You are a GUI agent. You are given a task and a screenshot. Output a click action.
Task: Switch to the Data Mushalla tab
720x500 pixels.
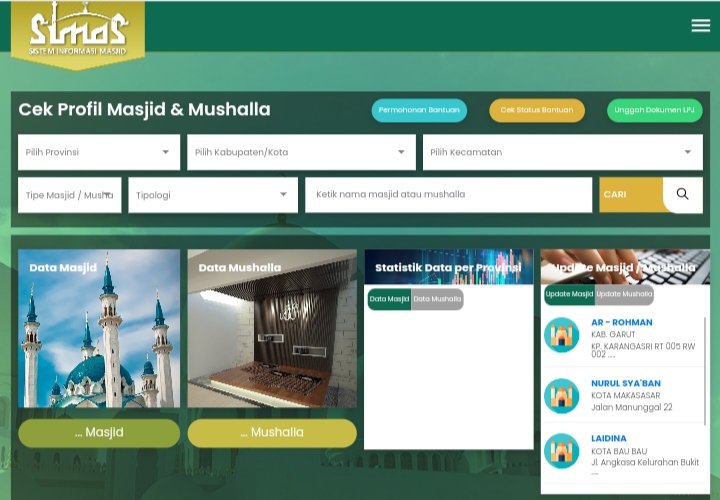438,299
